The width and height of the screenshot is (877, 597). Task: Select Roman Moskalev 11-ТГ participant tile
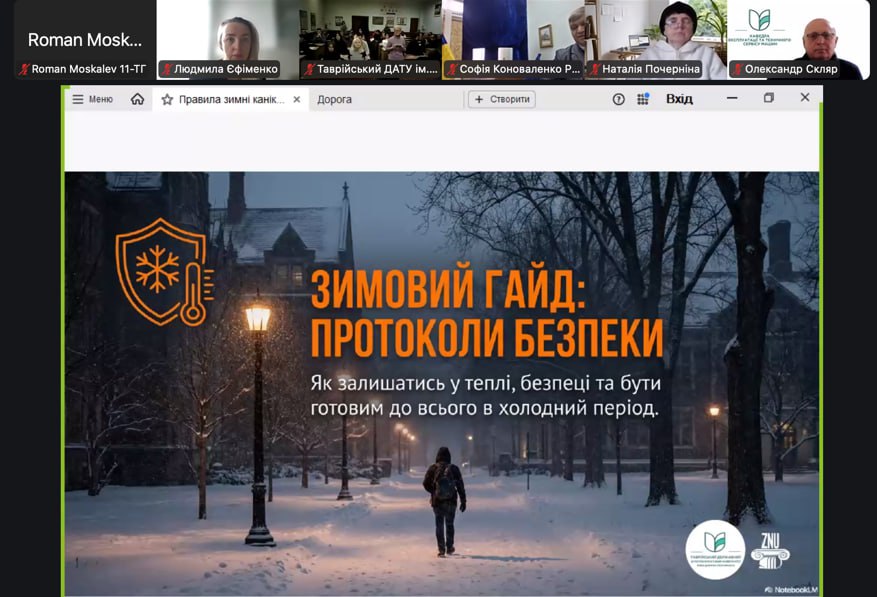pos(85,39)
